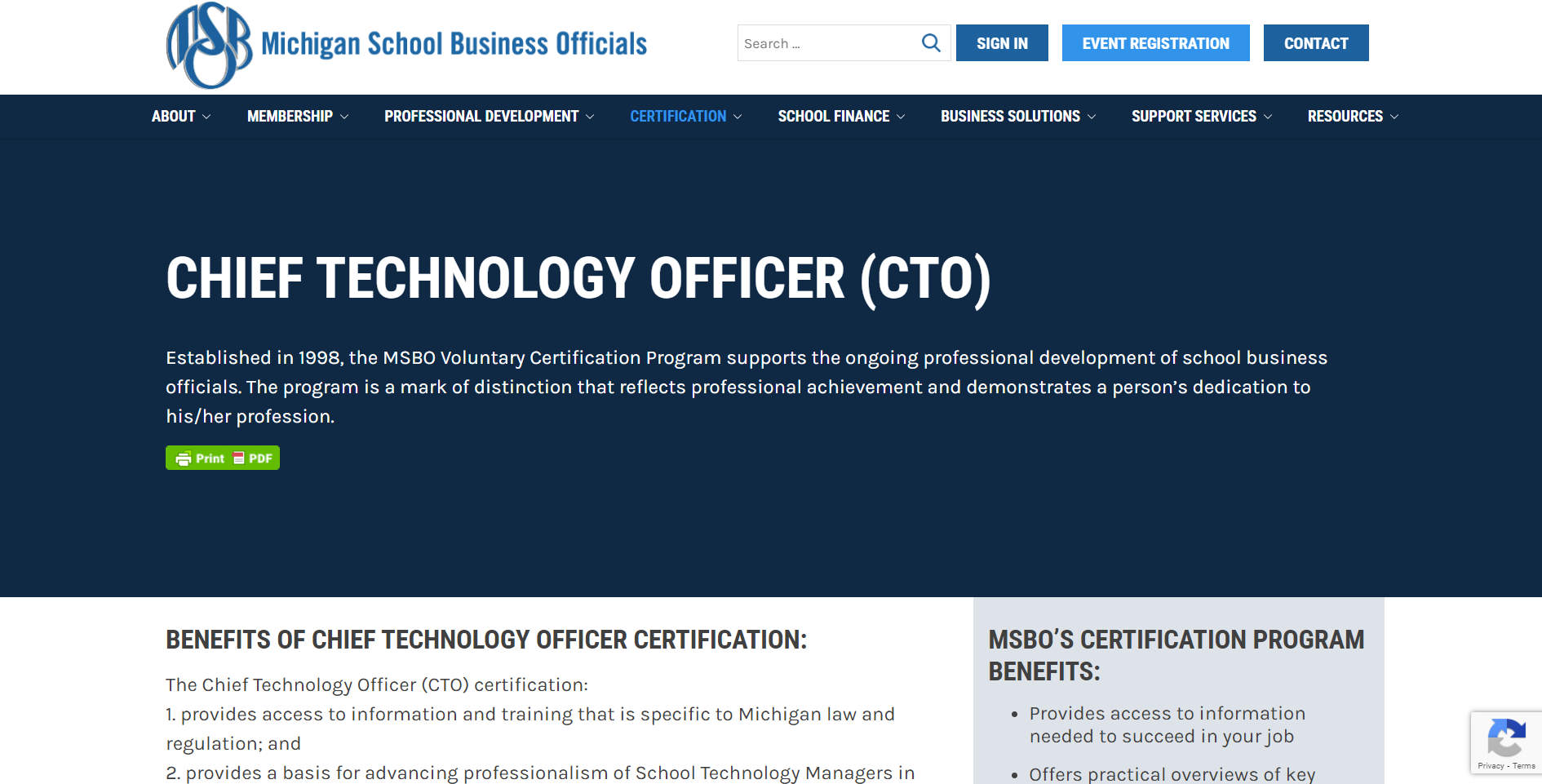Click the PDF document icon
This screenshot has height=784, width=1542.
239,458
